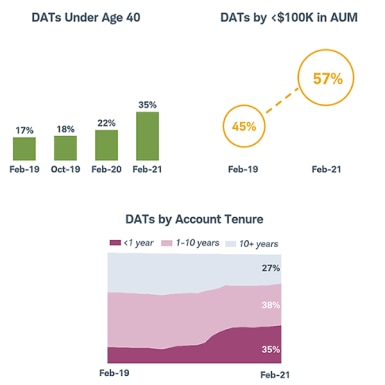Select the 10+ years legend swatch
Viewport: 385px width, 385px height.
click(x=230, y=244)
